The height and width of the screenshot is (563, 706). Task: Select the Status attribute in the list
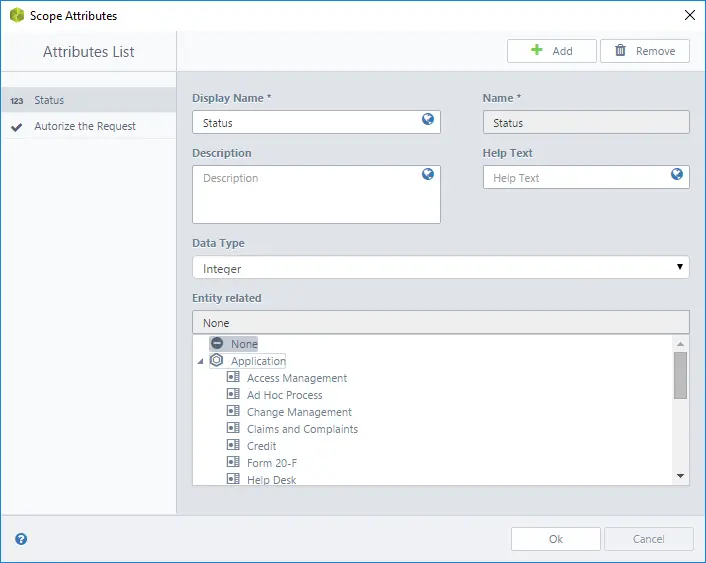[89, 100]
